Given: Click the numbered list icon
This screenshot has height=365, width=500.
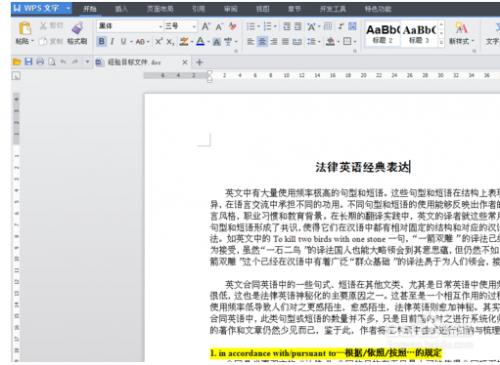Looking at the screenshot, I should tap(267, 26).
